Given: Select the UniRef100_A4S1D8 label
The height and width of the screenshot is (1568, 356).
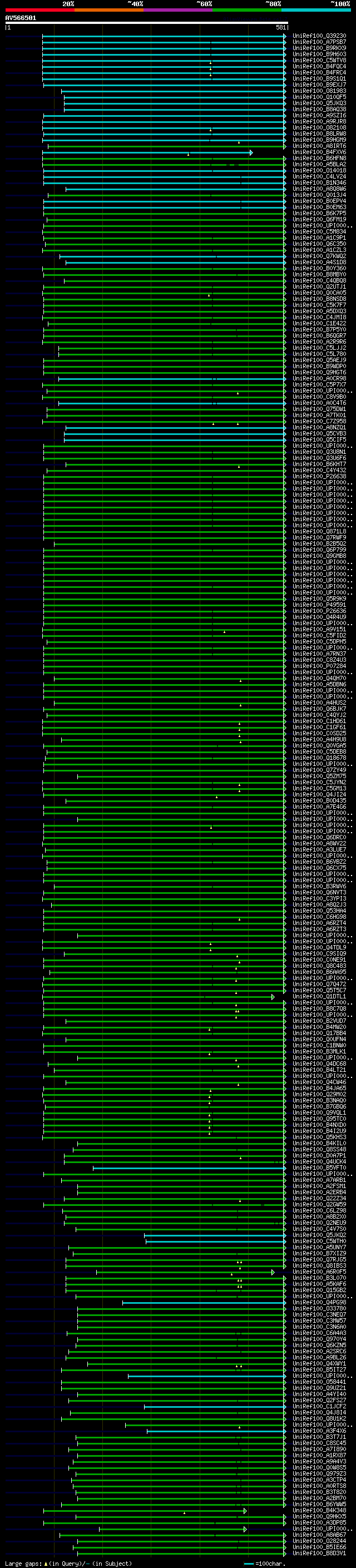Looking at the screenshot, I should tap(319, 263).
